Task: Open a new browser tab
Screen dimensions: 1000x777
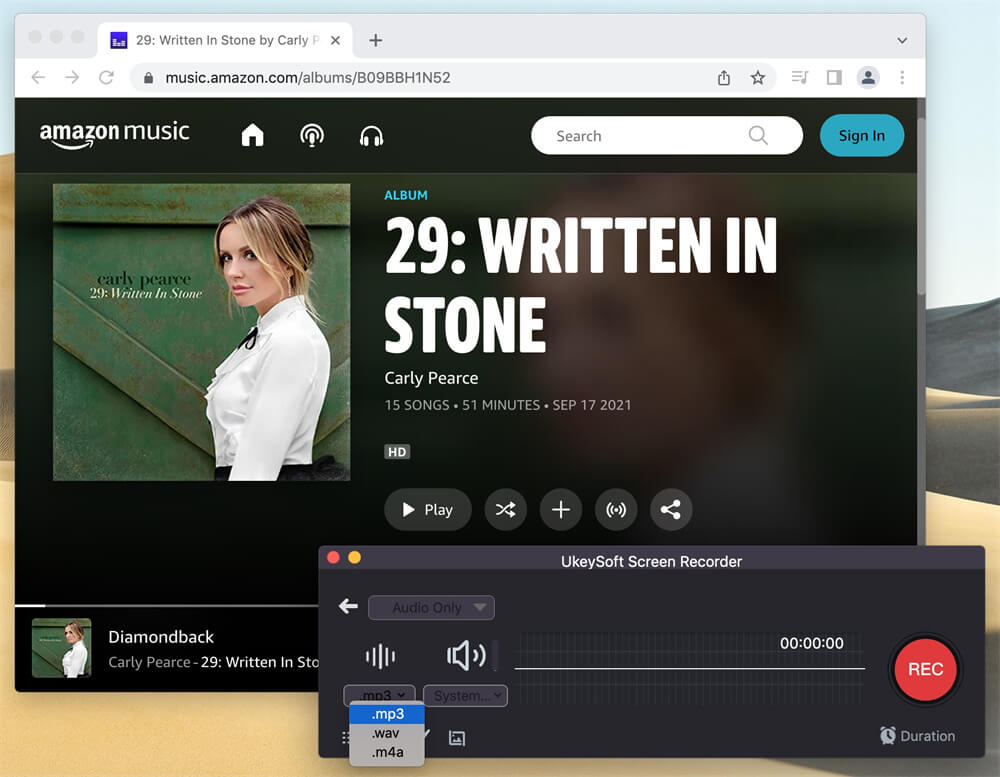Action: tap(376, 40)
